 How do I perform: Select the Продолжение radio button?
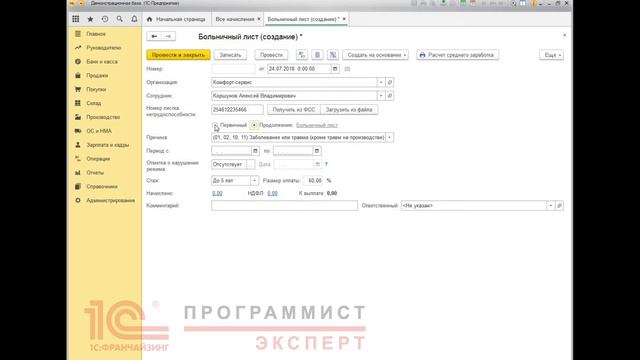[x=254, y=125]
